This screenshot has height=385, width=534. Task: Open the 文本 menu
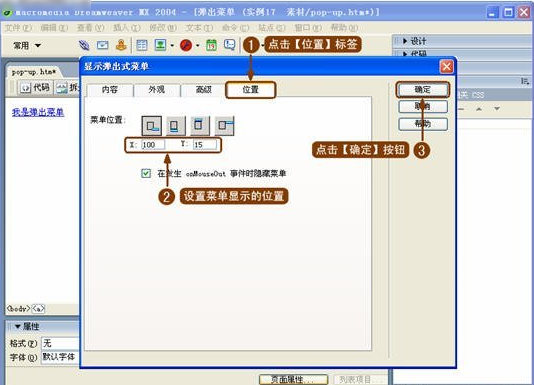199,28
